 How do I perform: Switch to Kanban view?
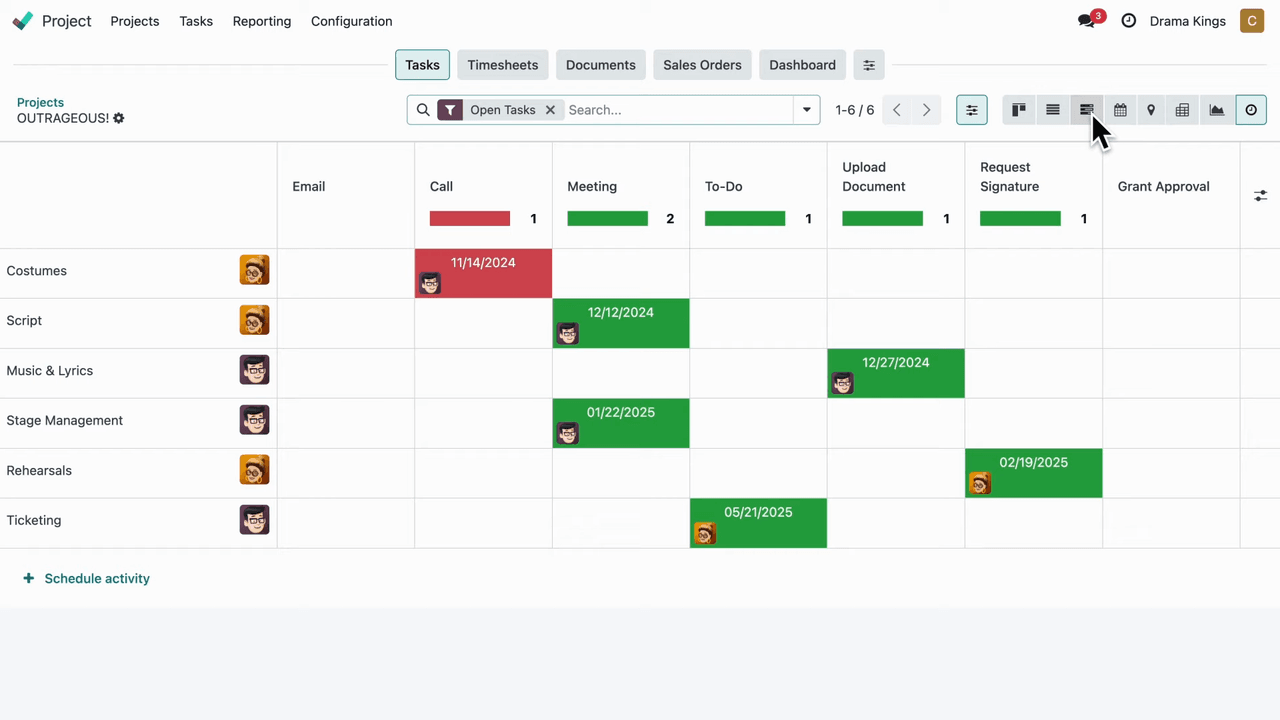click(x=1018, y=110)
